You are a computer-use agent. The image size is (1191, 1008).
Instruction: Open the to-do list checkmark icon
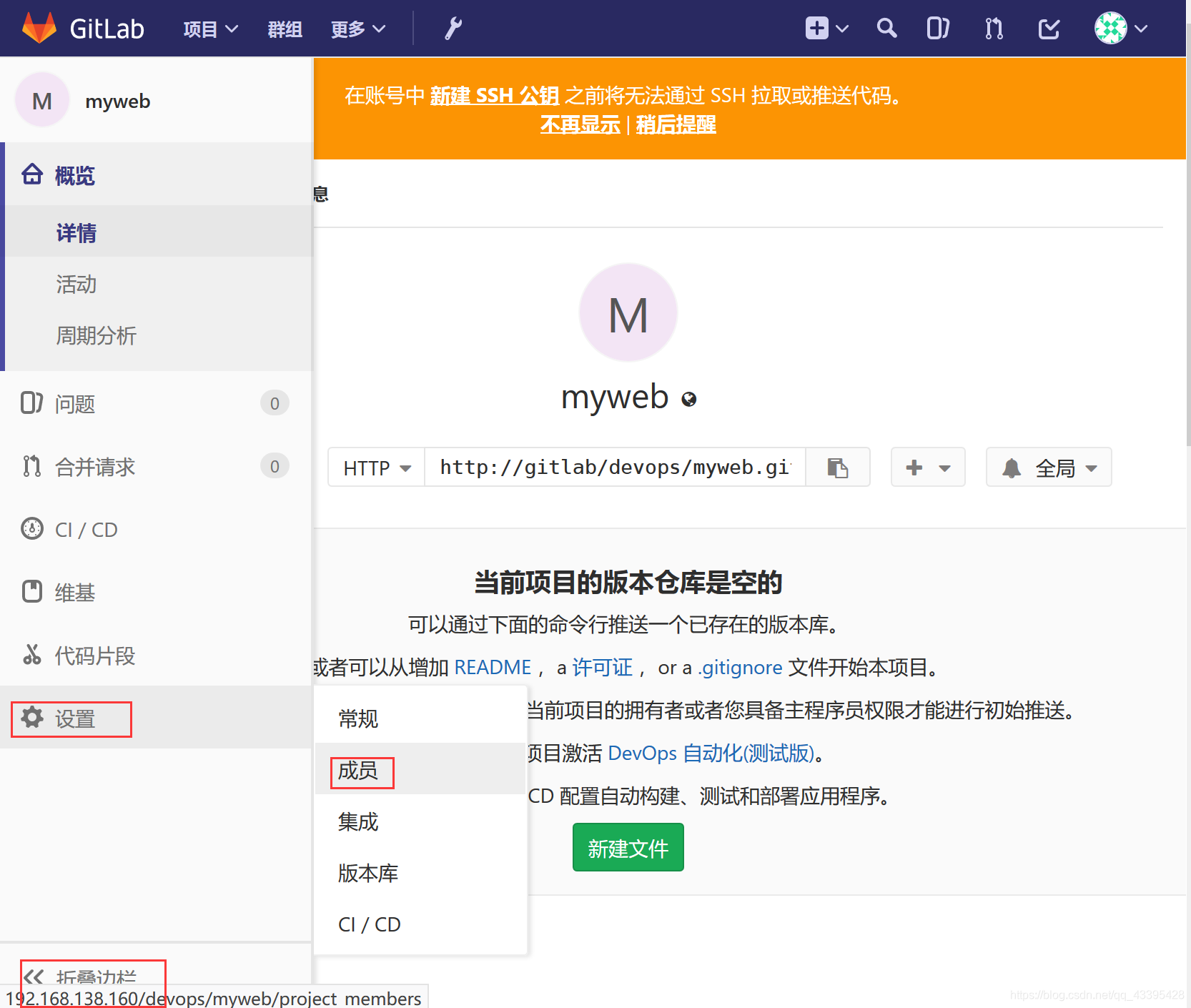[x=1049, y=29]
